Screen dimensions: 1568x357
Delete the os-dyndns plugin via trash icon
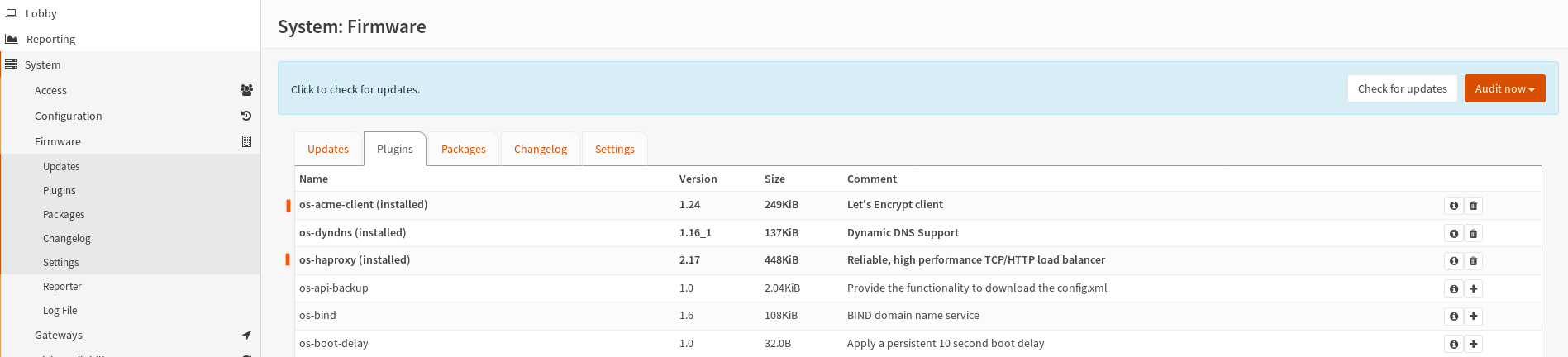pos(1473,234)
